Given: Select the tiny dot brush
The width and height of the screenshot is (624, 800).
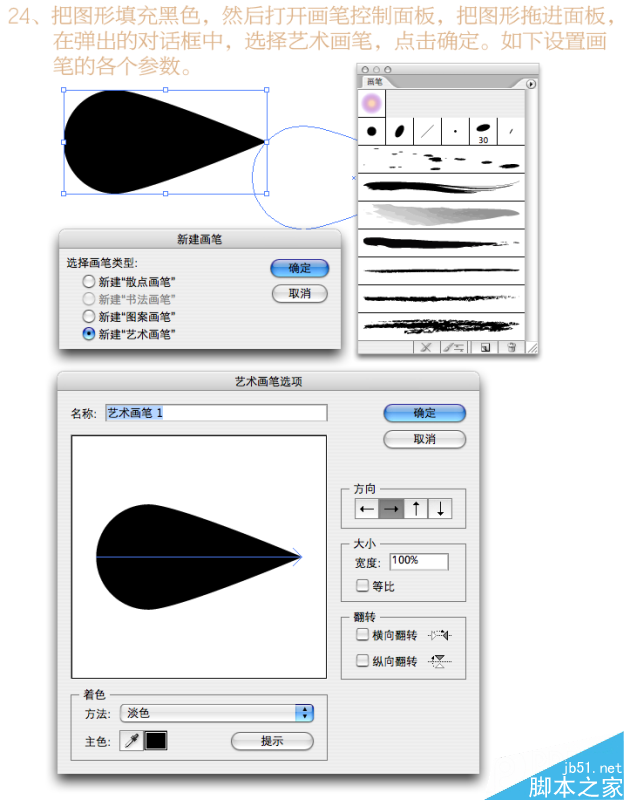Looking at the screenshot, I should 455,132.
